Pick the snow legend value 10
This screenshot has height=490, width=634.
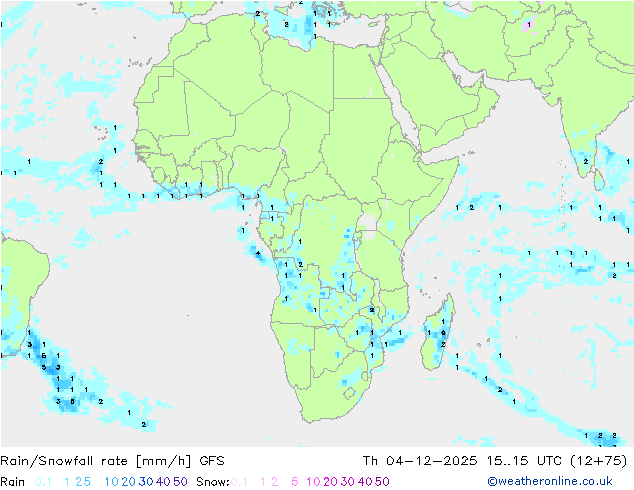[313, 482]
